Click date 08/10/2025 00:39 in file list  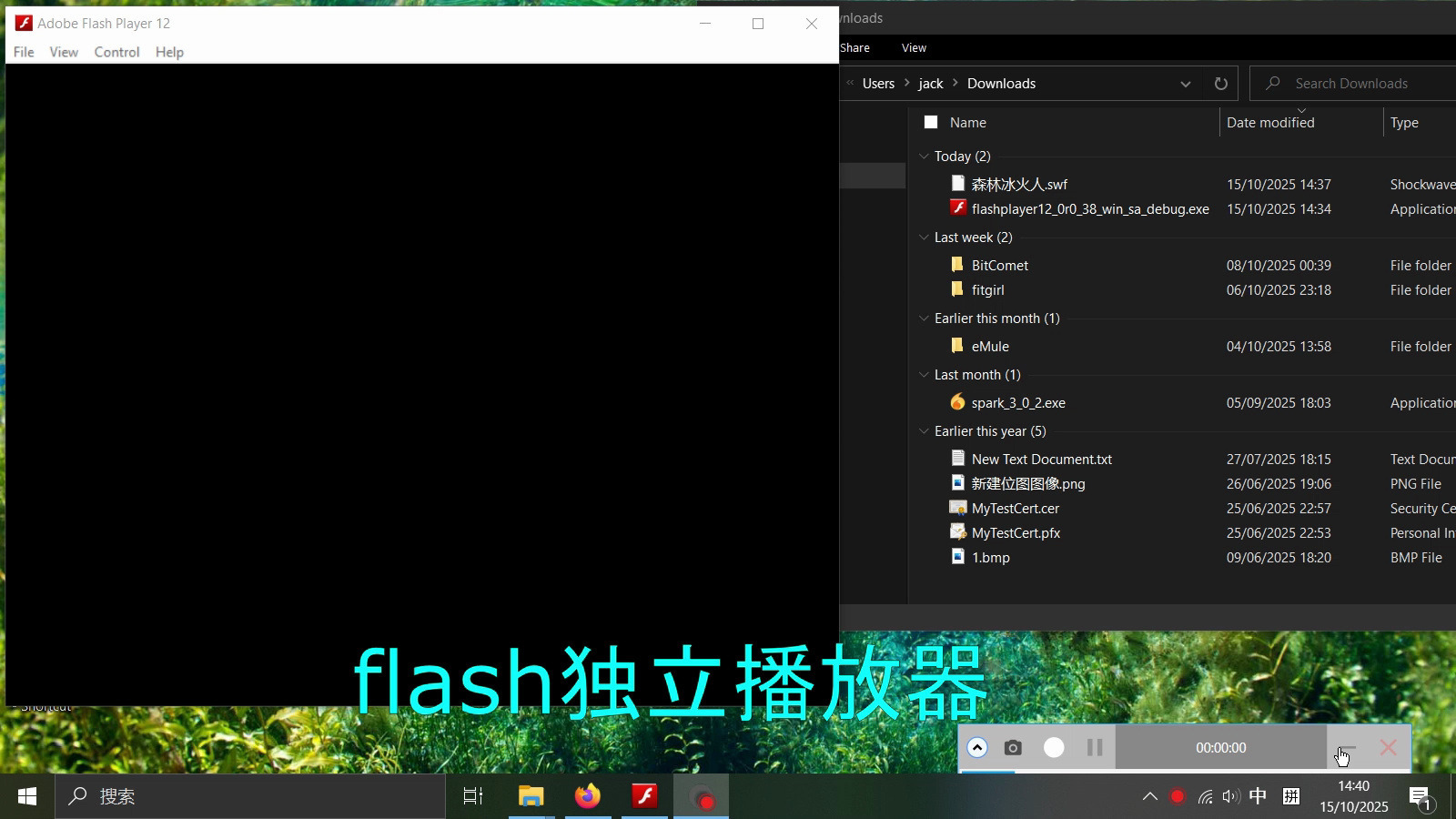1279,266
